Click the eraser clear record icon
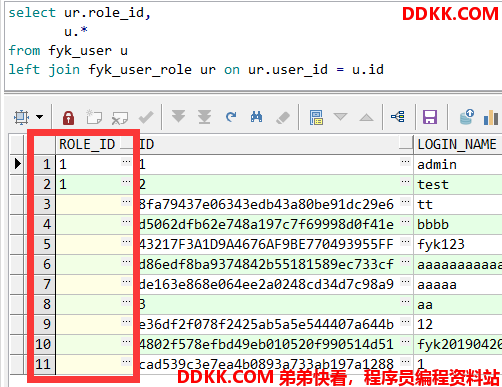This screenshot has height=387, width=502. coord(283,118)
